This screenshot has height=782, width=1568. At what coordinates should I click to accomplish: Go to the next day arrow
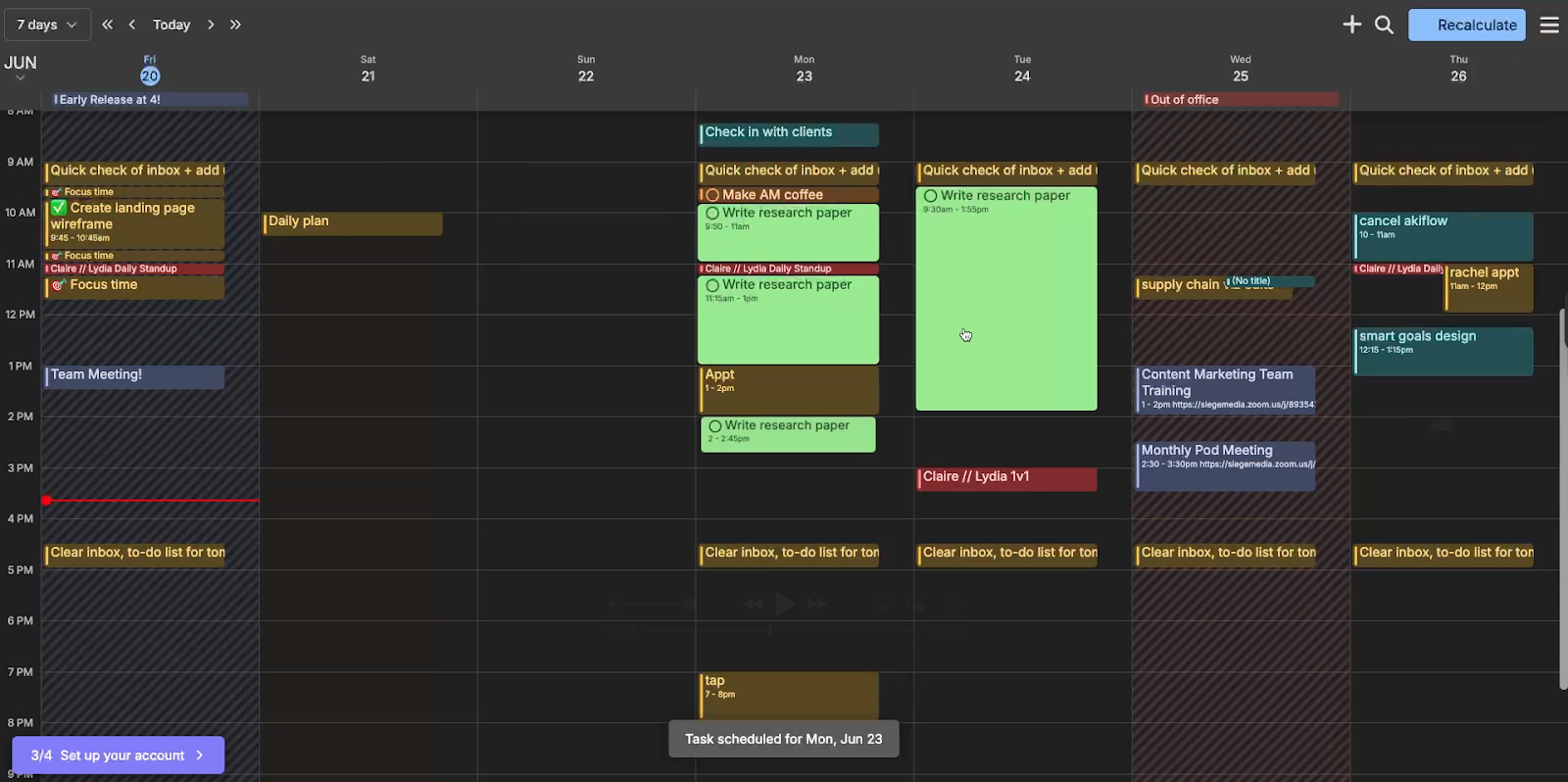[210, 24]
